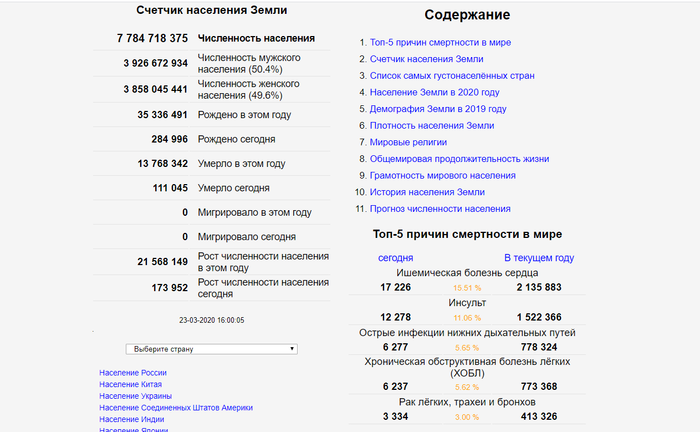Click the female population value 3 858 045 441
This screenshot has width=700, height=432.
[x=155, y=89]
